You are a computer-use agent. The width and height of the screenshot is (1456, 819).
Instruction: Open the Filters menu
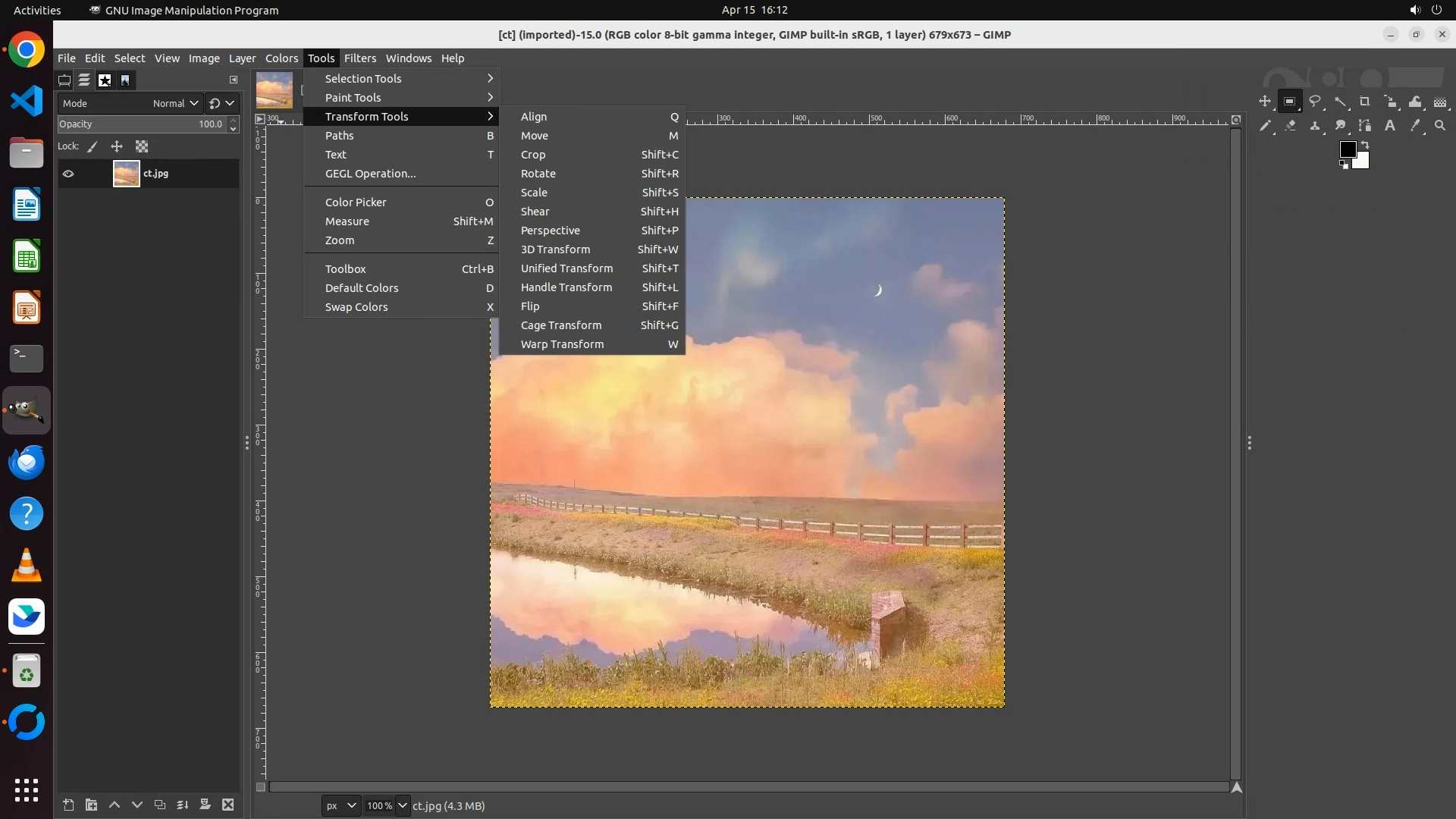[359, 58]
